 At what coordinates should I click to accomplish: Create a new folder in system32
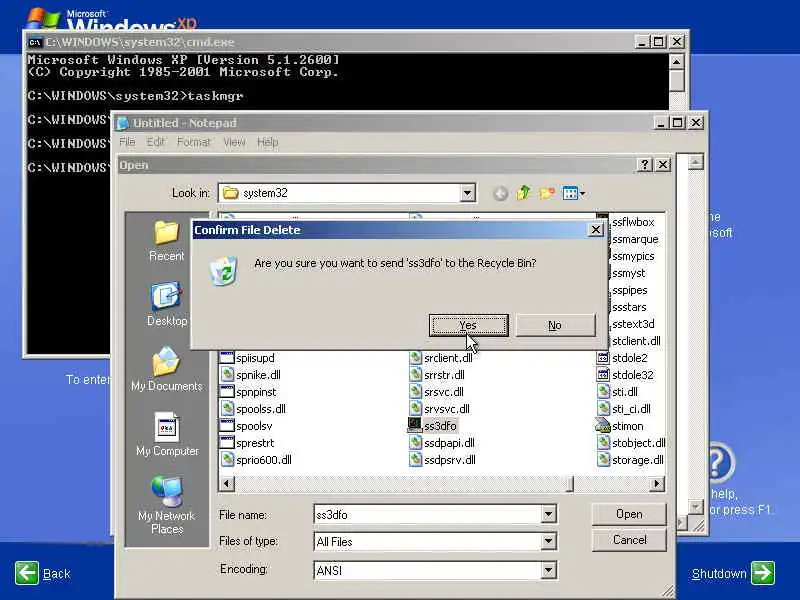point(547,193)
